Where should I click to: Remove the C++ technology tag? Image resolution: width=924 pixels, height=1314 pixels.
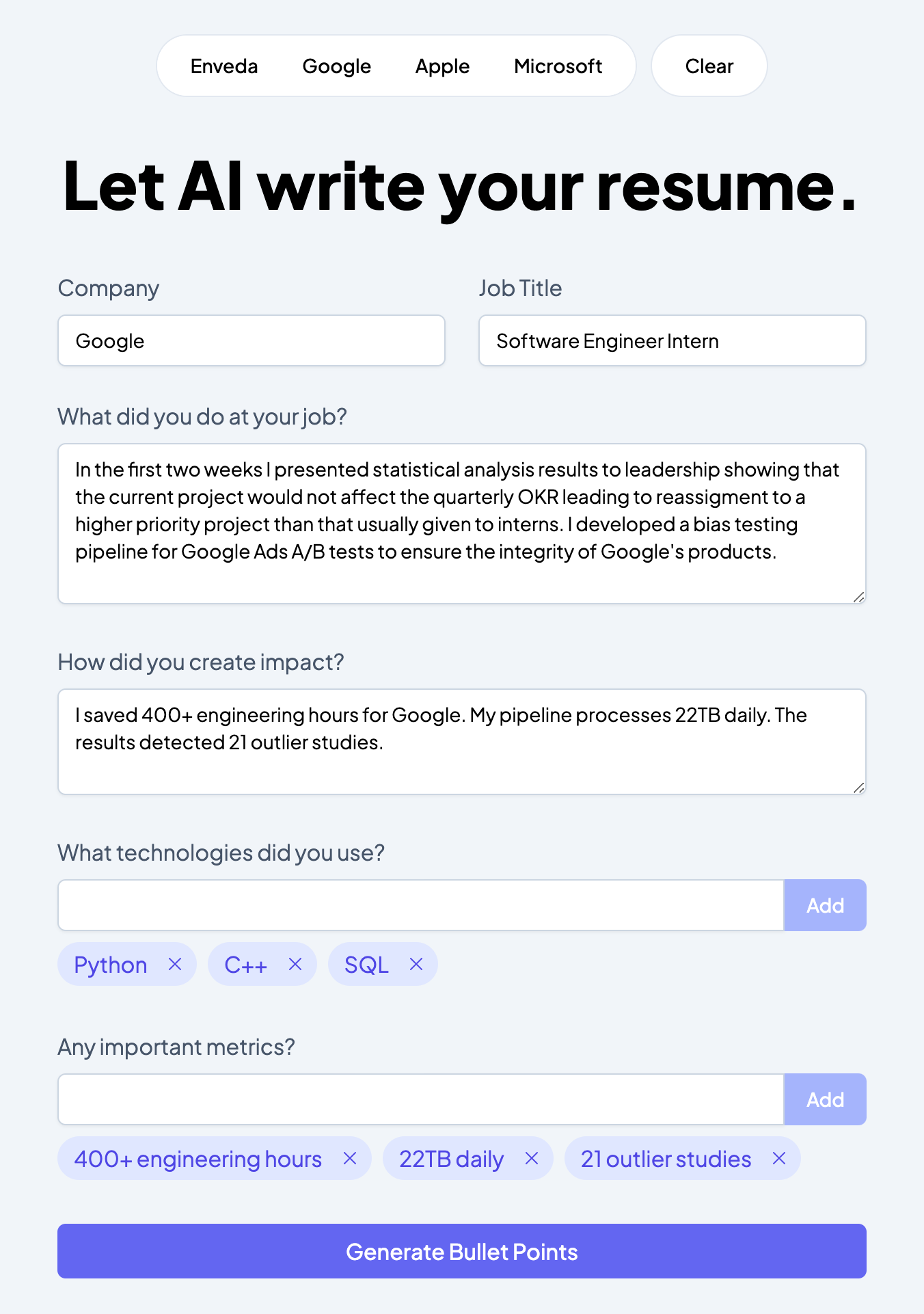(x=295, y=964)
